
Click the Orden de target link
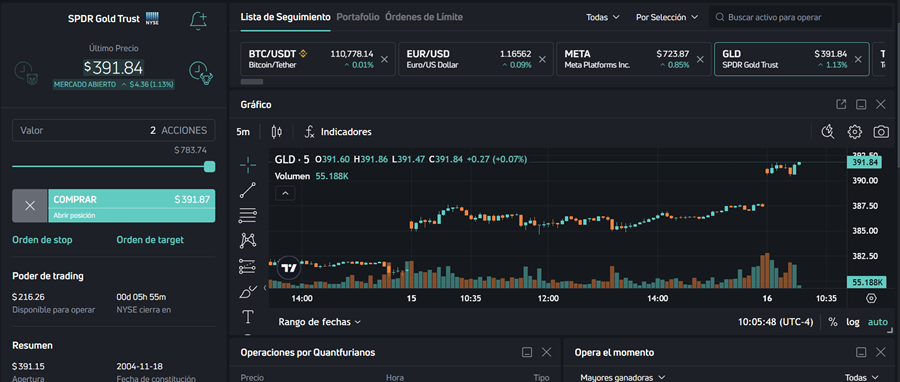point(150,240)
